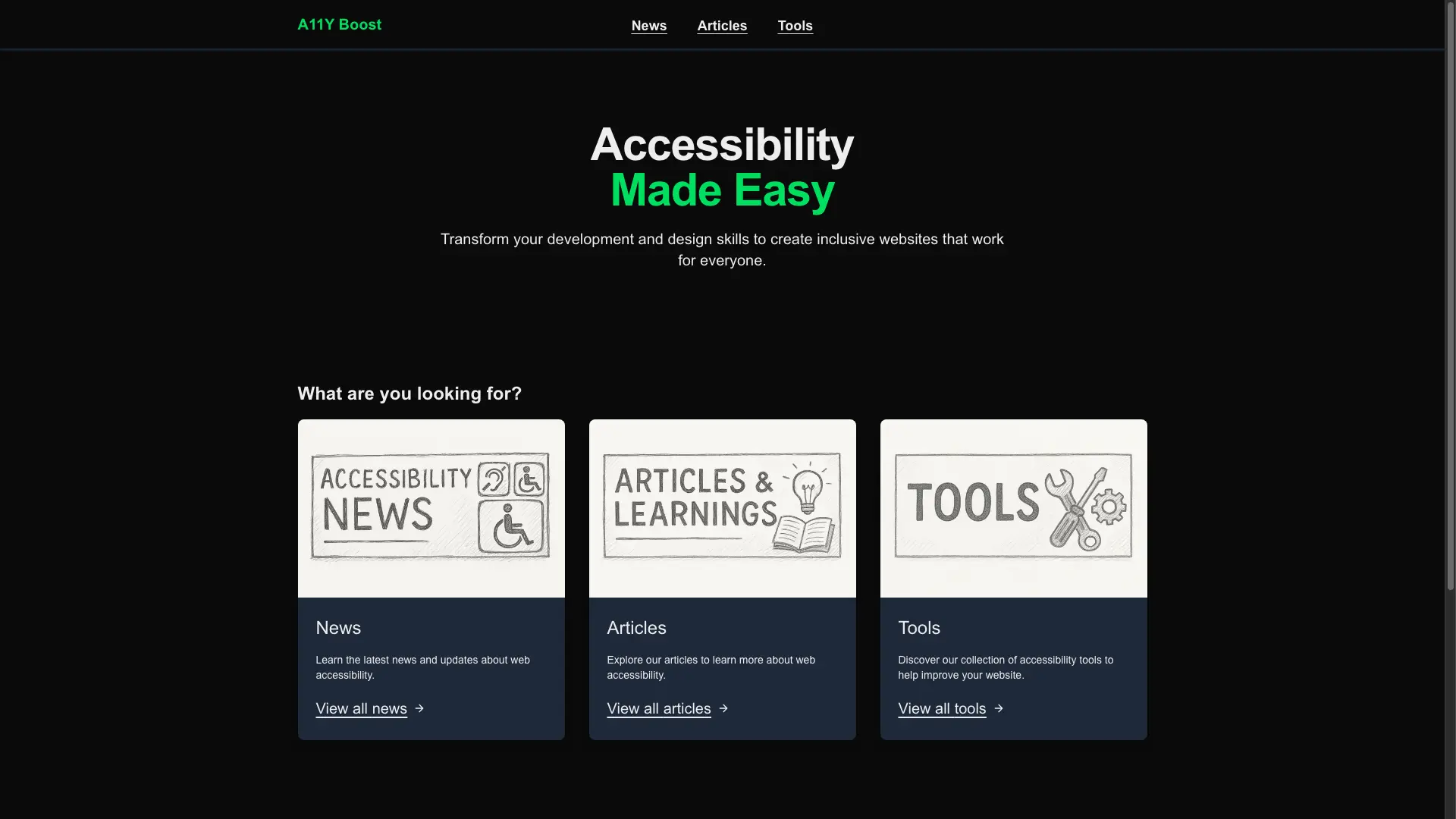Click the lightbulb drawing in Articles & Learnings image

[808, 488]
